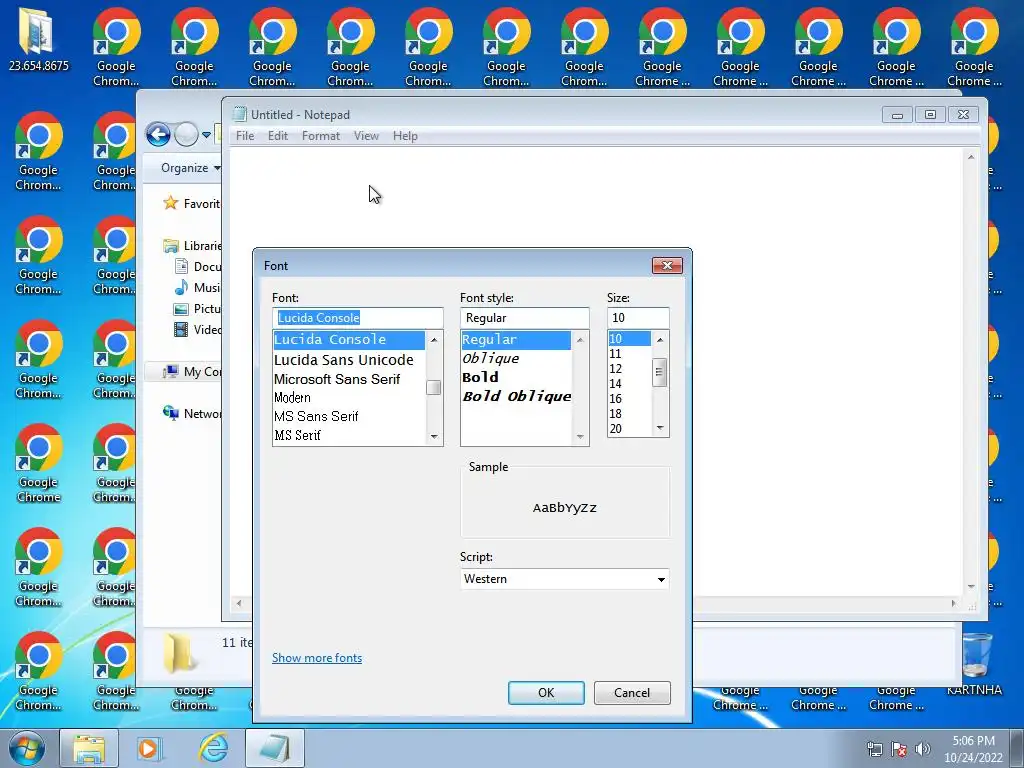Click the Explorer window Forward arrow
The width and height of the screenshot is (1024, 768).
[x=186, y=135]
